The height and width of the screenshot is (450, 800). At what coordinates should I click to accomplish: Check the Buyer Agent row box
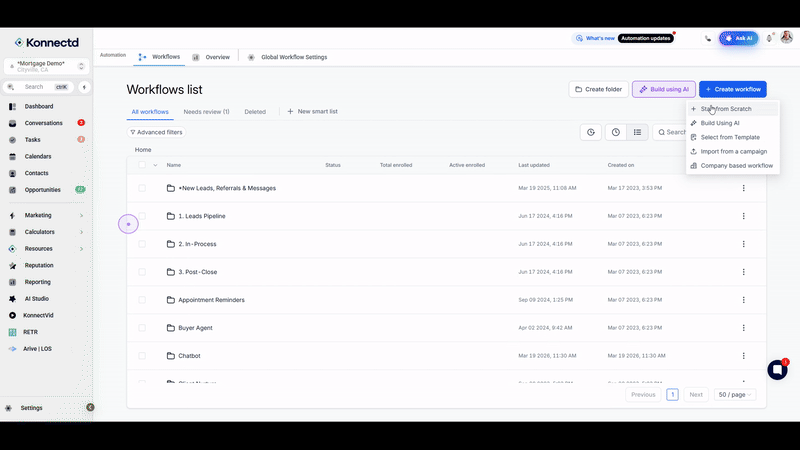pos(142,328)
